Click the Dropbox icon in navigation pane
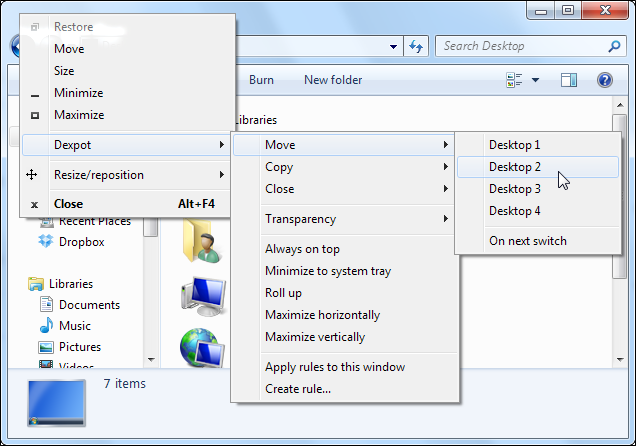The height and width of the screenshot is (446, 636). click(46, 241)
